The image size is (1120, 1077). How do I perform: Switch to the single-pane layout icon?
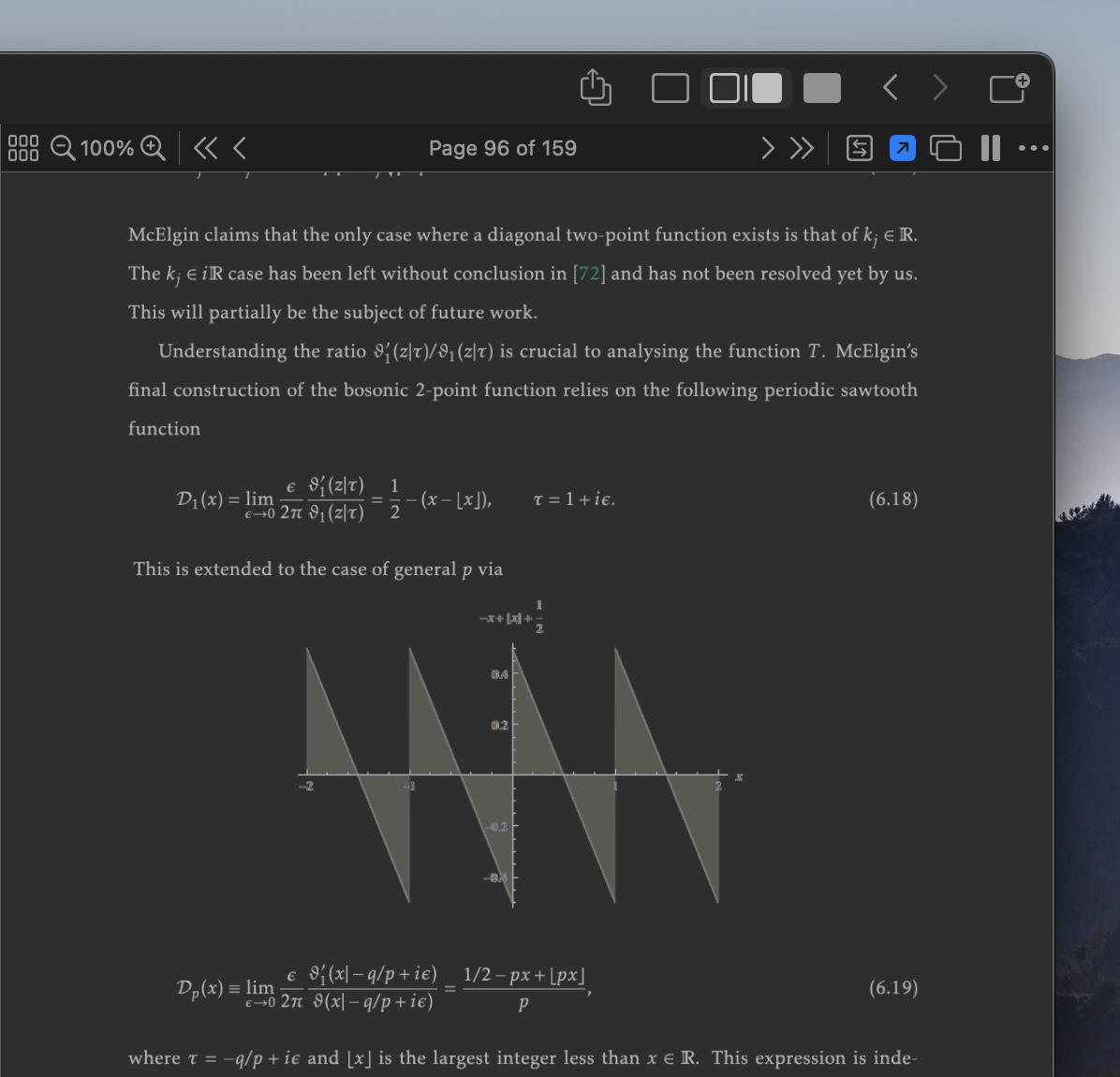tap(670, 89)
